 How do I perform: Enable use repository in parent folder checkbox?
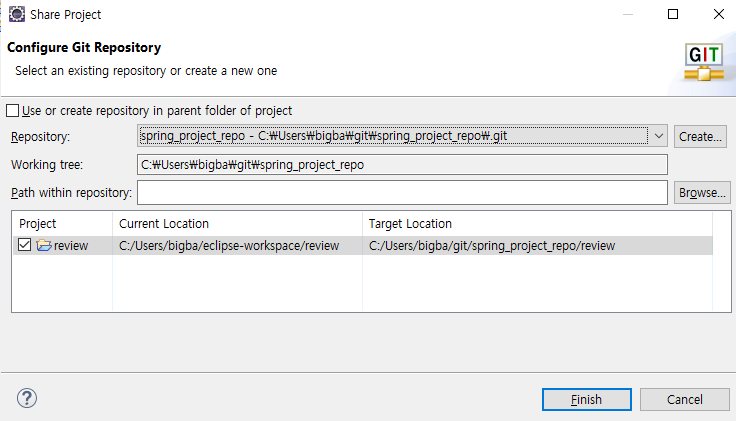point(13,111)
